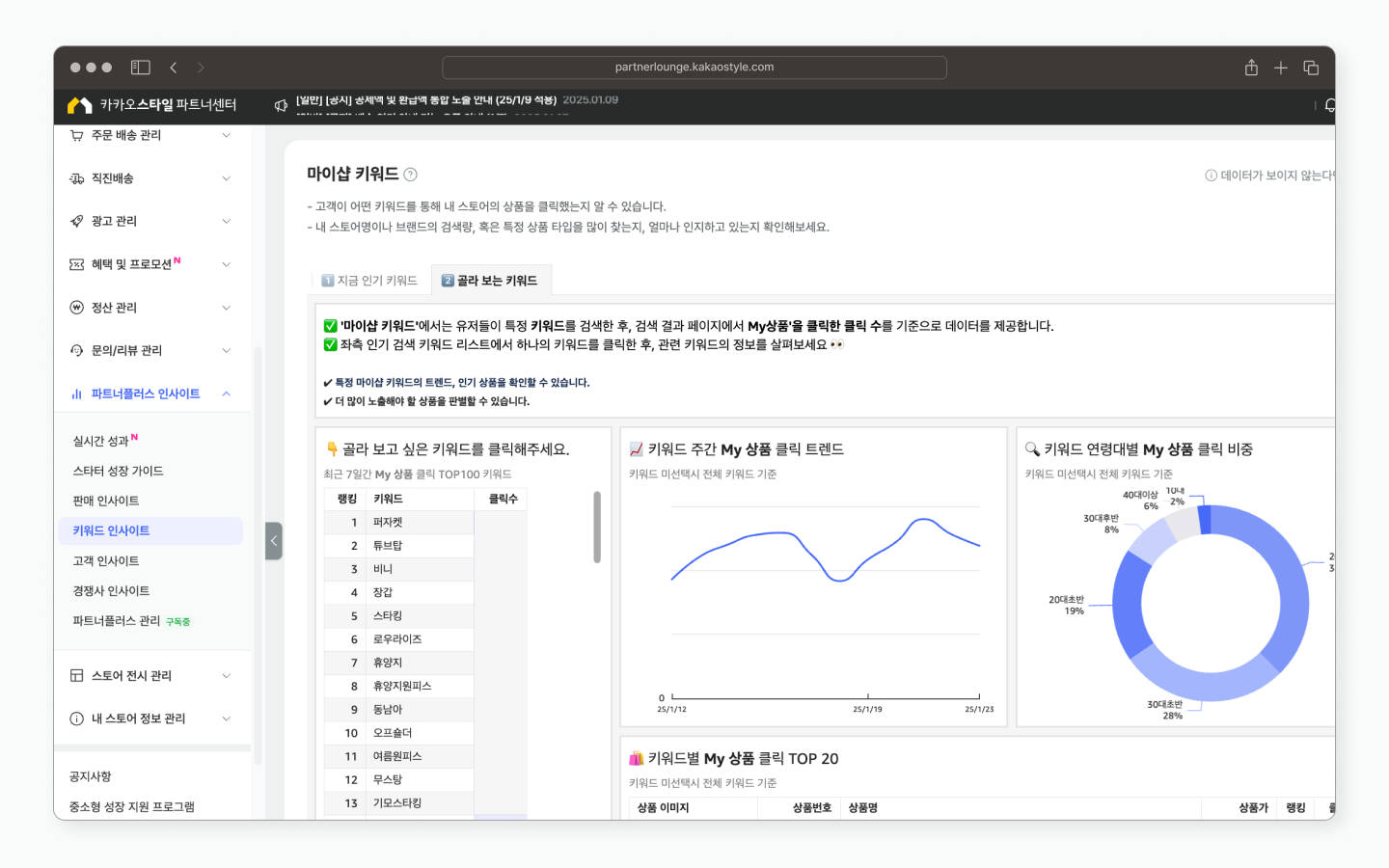Click the 광고 관리 rocket icon

coord(77,221)
